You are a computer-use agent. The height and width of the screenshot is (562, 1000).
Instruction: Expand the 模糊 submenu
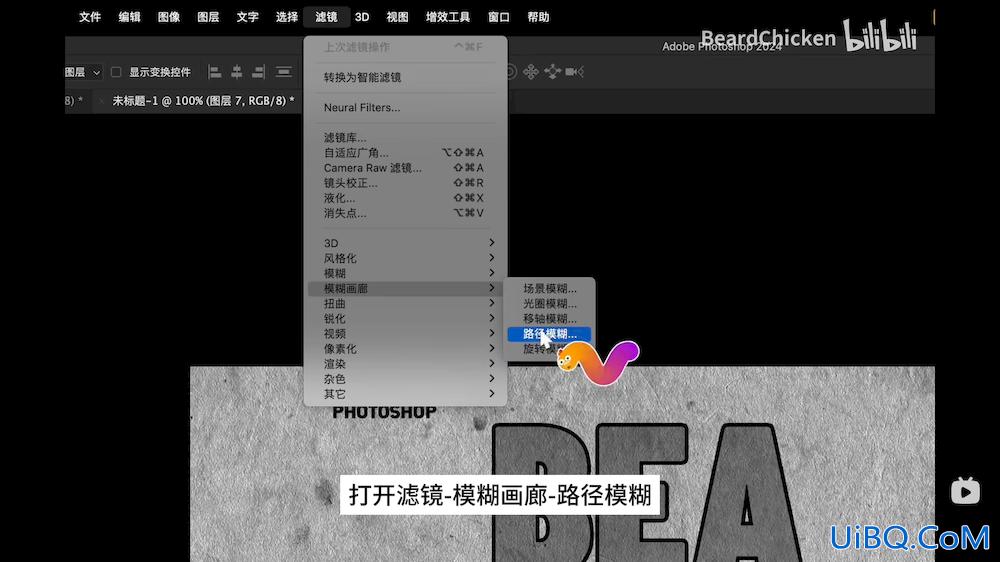click(408, 273)
